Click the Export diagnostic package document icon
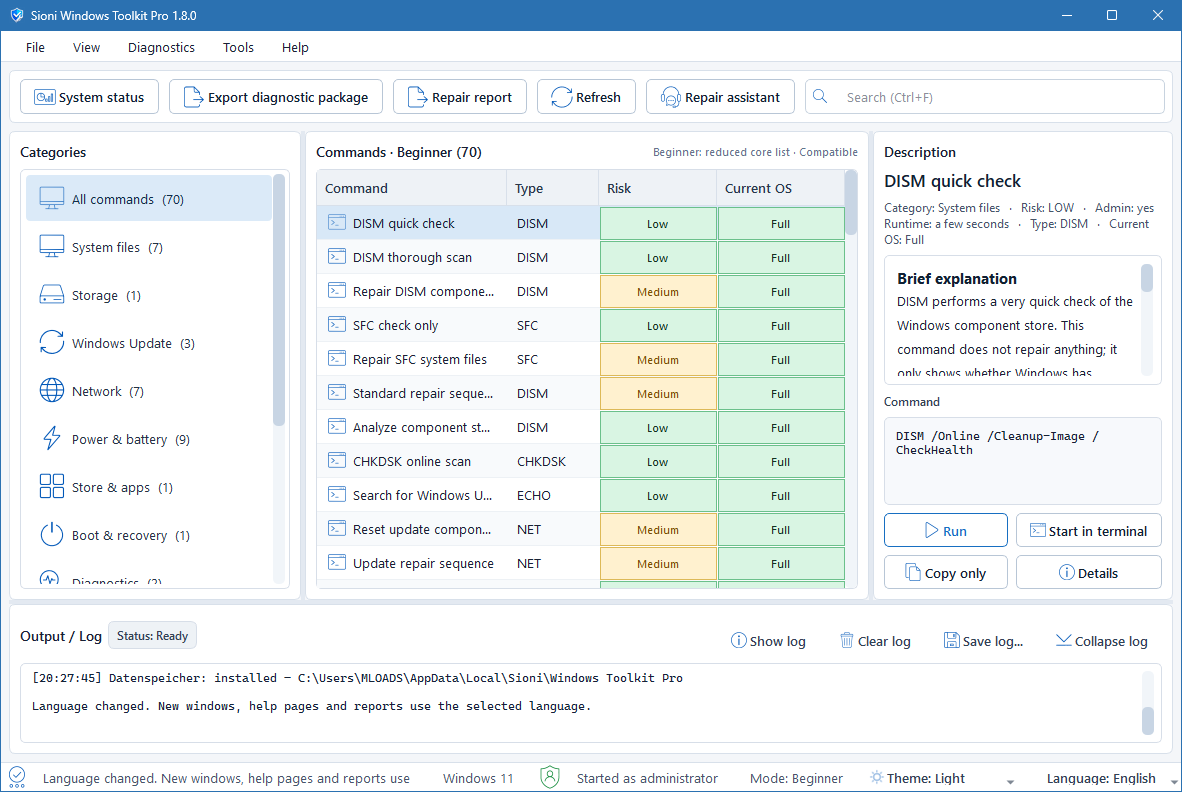The height and width of the screenshot is (792, 1182). click(x=193, y=97)
